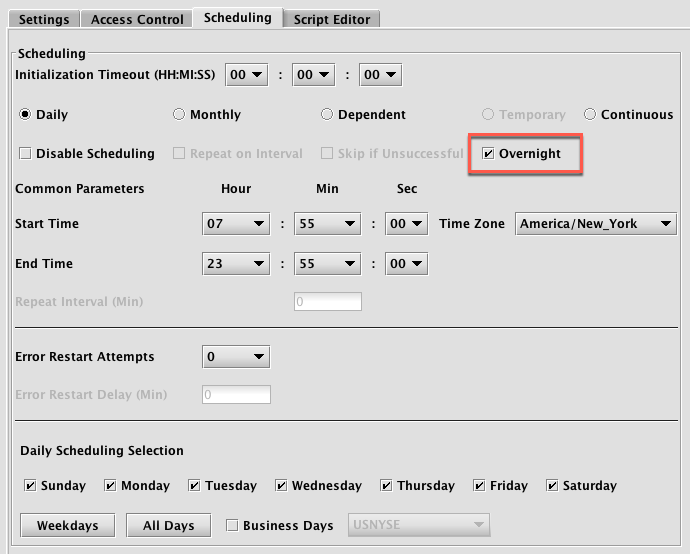Click the Weekdays button
The width and height of the screenshot is (690, 554).
(x=68, y=525)
